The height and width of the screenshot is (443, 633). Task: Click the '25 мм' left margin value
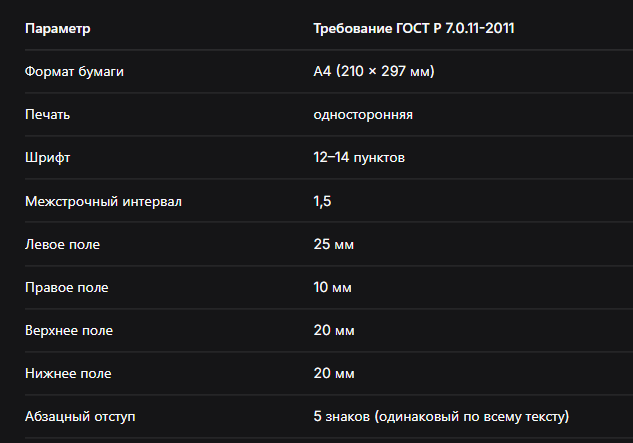(334, 244)
